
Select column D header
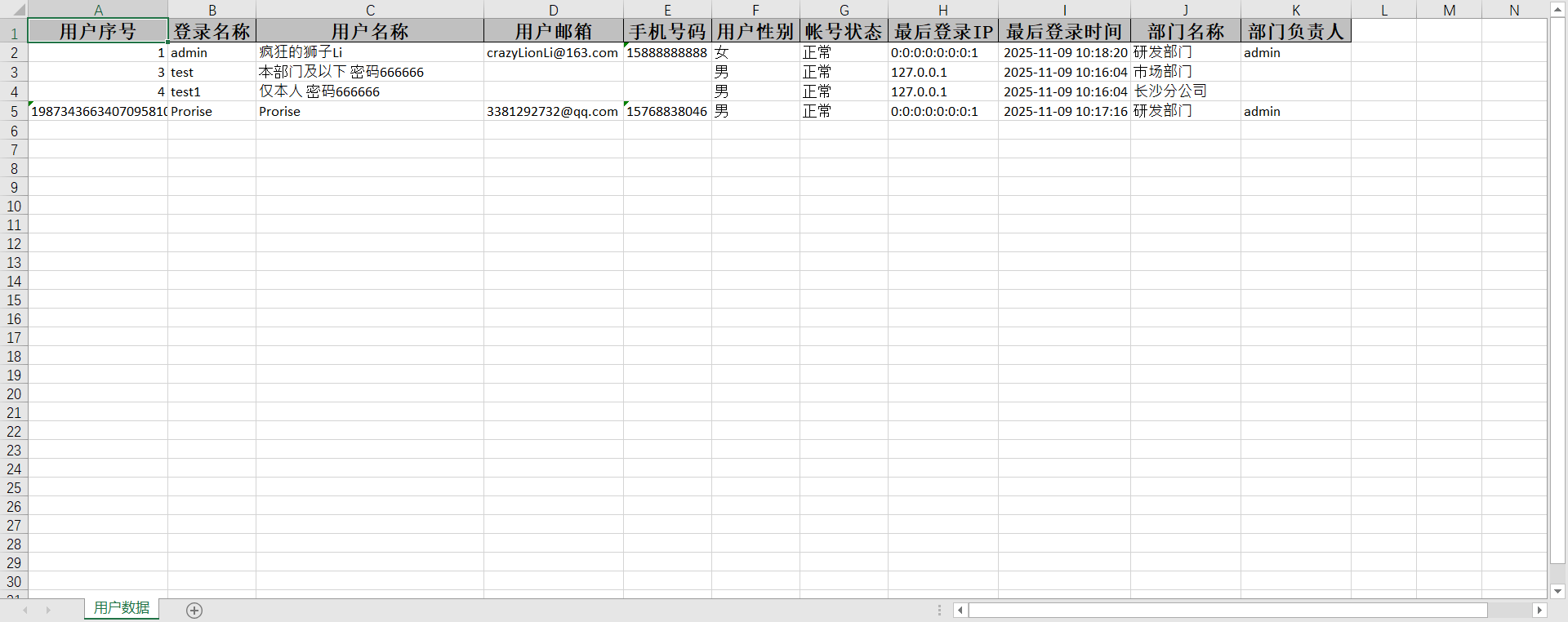[553, 11]
